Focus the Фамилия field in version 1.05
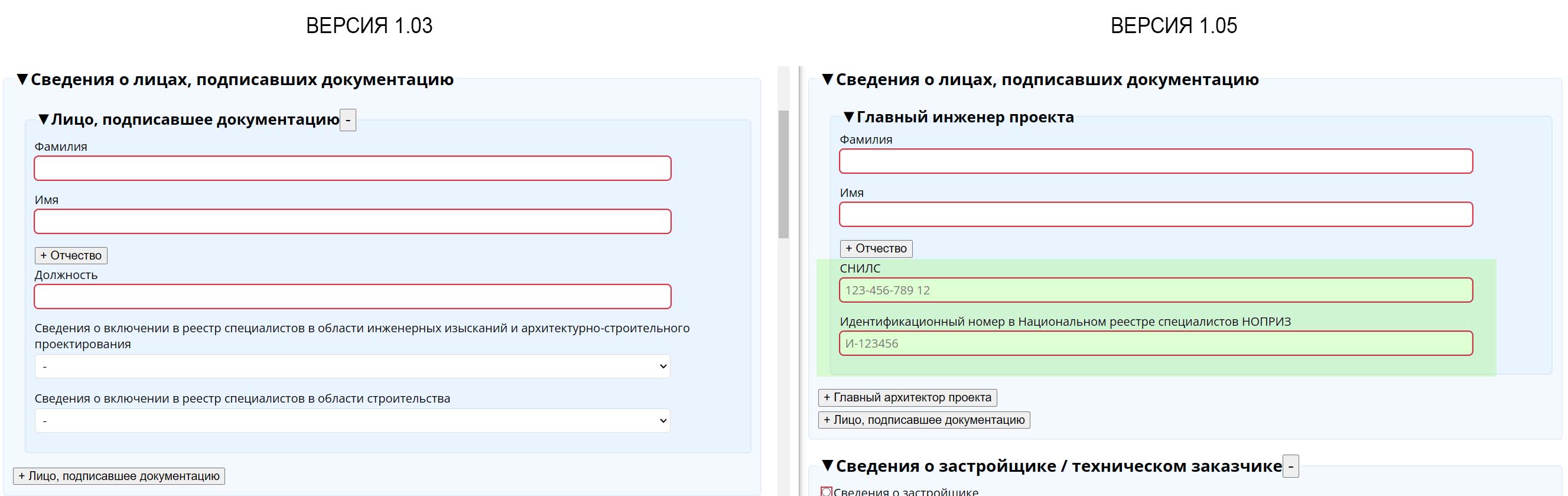Viewport: 1568px width, 496px height. pos(1155,161)
